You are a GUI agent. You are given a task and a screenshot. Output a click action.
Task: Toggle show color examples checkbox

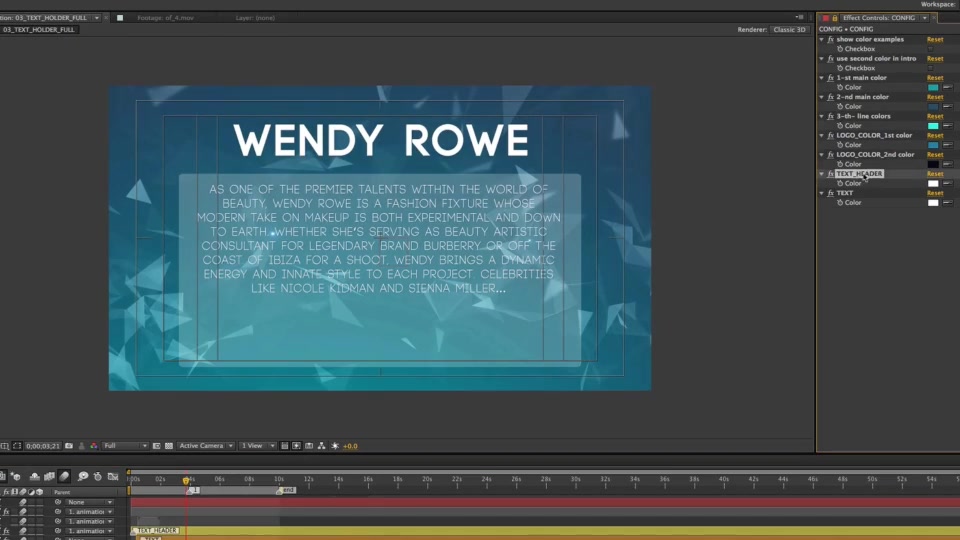tap(931, 48)
